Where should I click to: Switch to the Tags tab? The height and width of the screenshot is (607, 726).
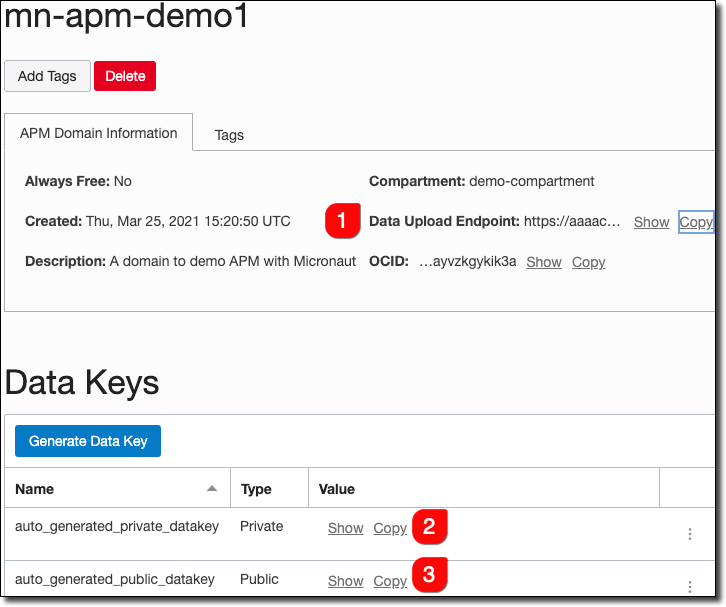229,135
